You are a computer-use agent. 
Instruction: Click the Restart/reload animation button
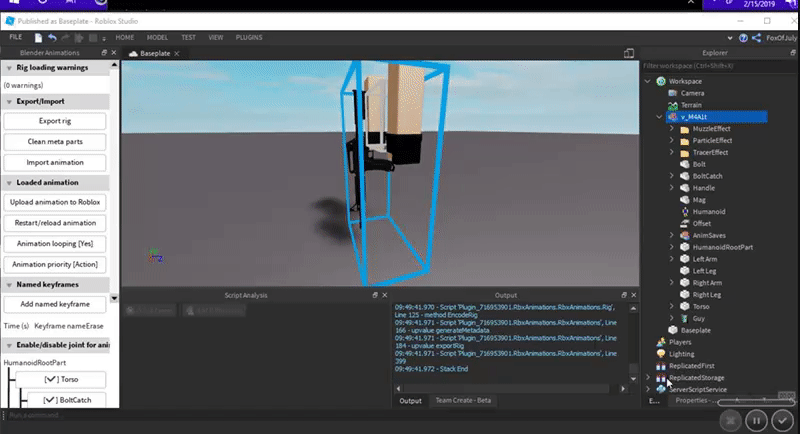coord(55,223)
